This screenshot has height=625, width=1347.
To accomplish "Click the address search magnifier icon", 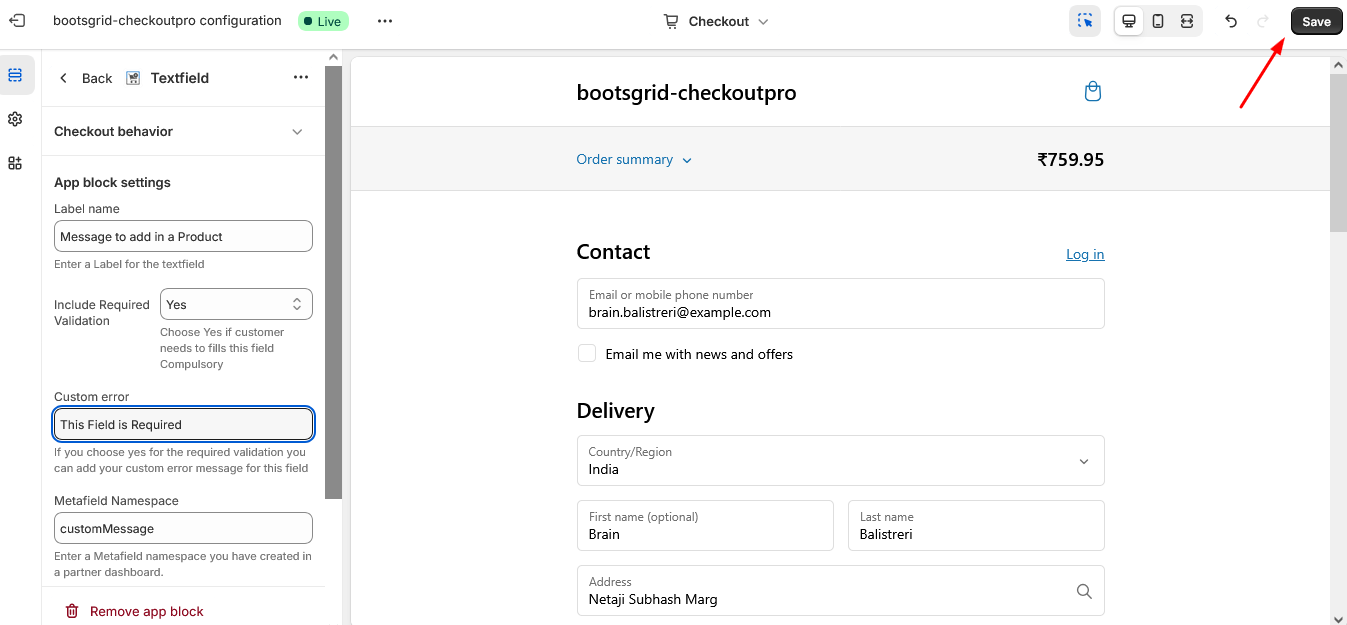I will point(1084,591).
